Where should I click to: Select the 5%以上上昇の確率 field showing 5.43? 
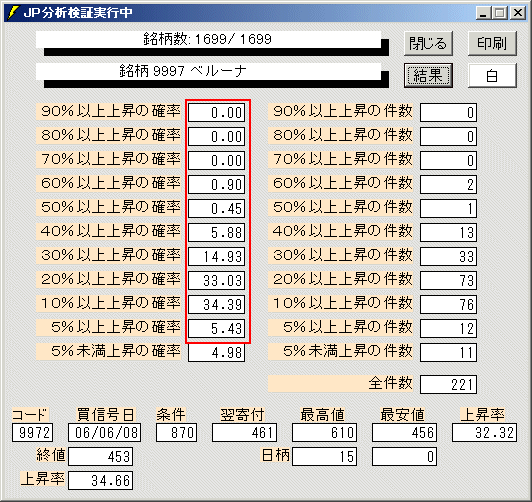[x=216, y=328]
